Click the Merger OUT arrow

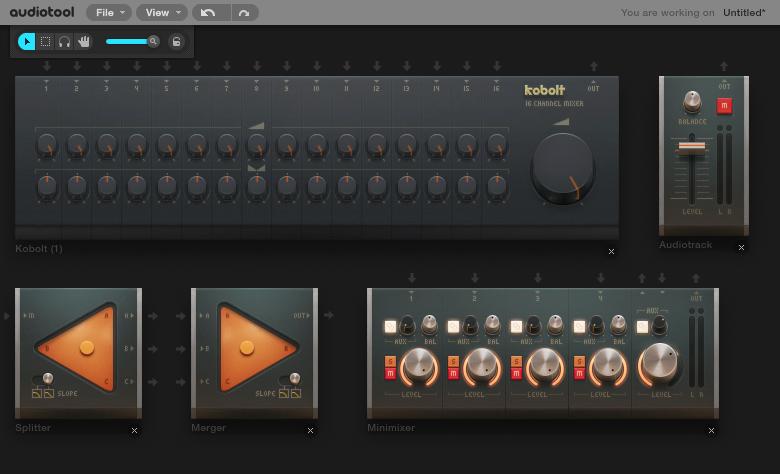tap(328, 315)
